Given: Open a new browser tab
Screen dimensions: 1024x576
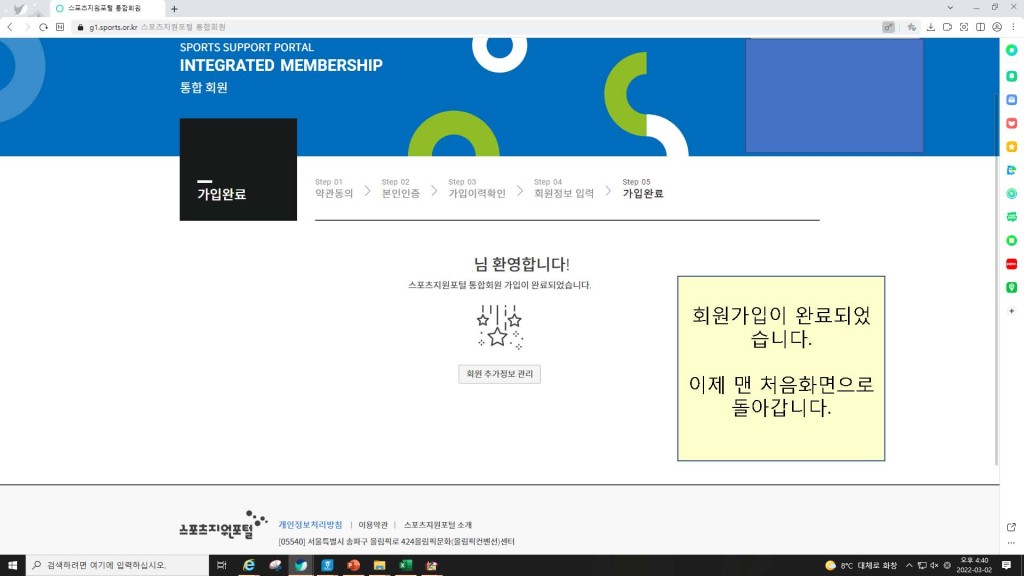Looking at the screenshot, I should coord(174,8).
